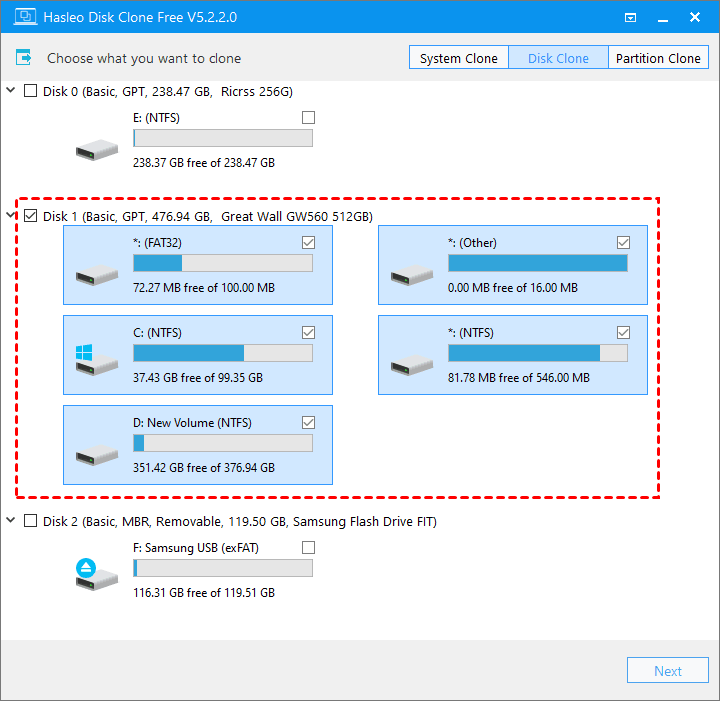The width and height of the screenshot is (720, 701).
Task: Click the Samsung USB removable drive icon
Action: (x=96, y=574)
